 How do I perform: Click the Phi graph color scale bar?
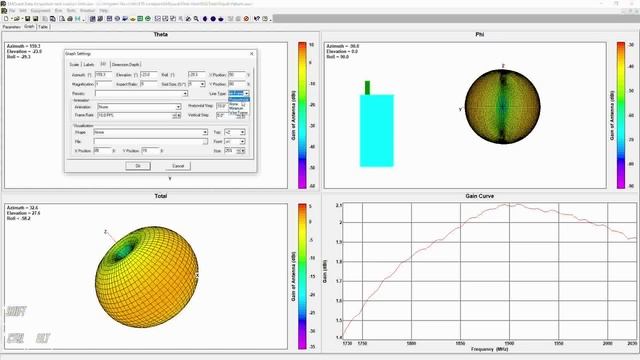click(620, 115)
